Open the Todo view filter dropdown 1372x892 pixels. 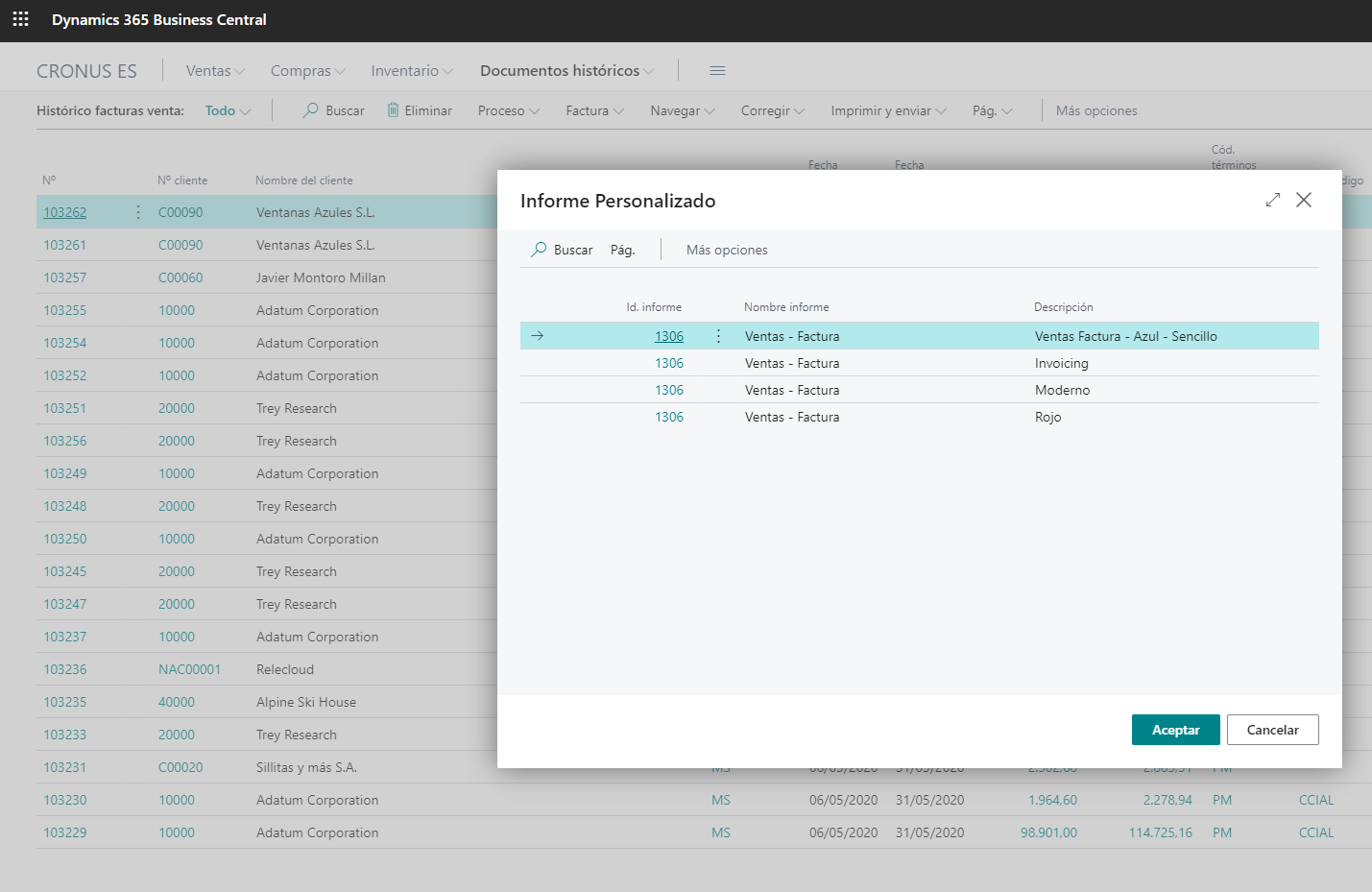pos(228,110)
